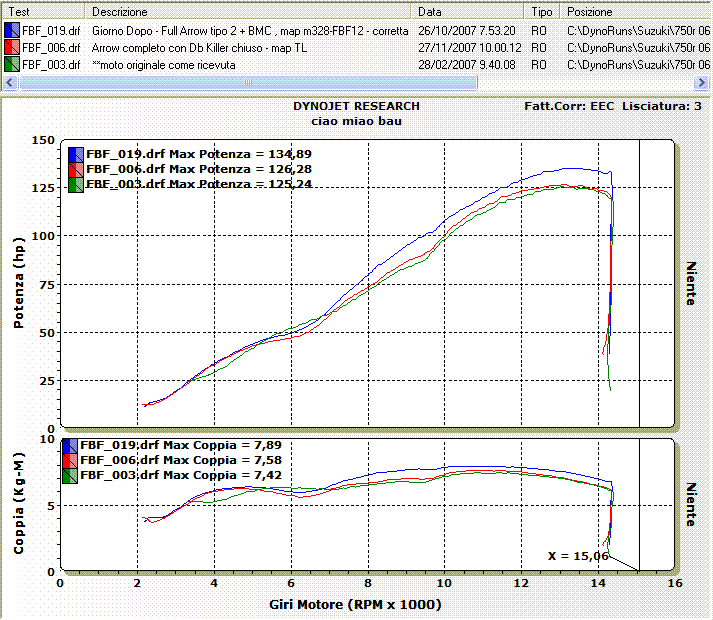Click red FBF_006 Max Potenza legend icon
Viewport: 713px width, 620px height.
tap(74, 169)
